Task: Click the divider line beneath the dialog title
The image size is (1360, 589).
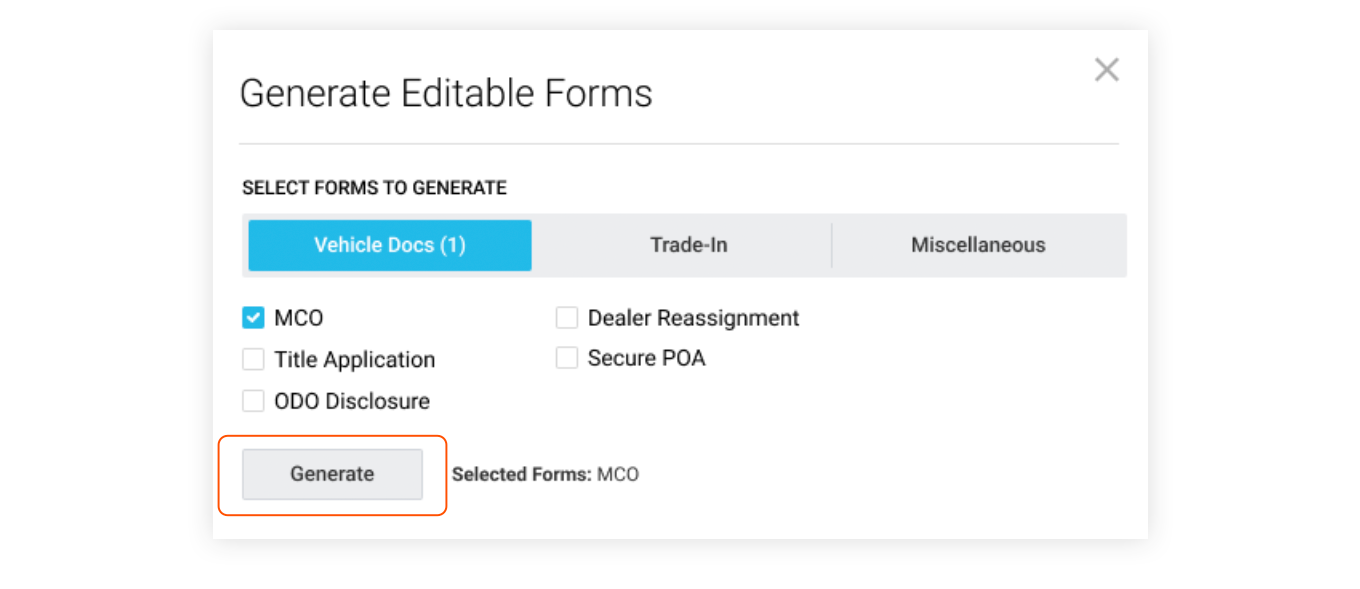Action: (x=678, y=144)
